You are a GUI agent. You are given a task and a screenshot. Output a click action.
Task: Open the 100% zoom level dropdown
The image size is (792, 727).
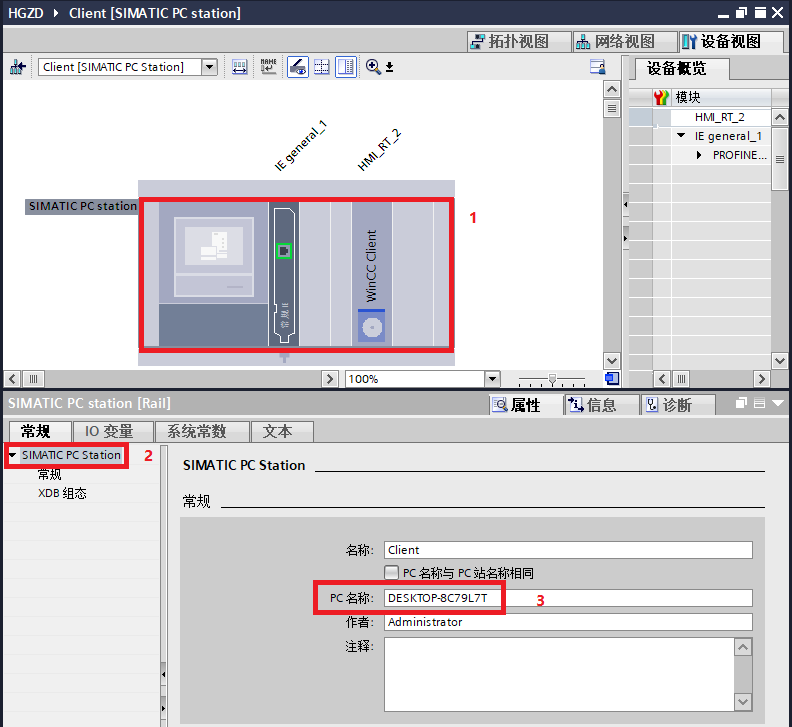pos(492,378)
